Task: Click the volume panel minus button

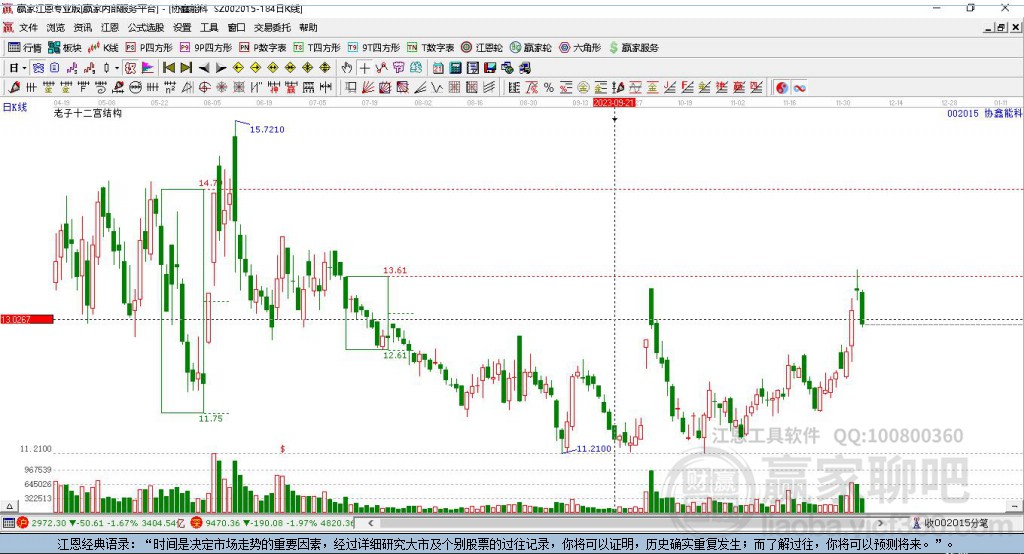Action: click(x=1014, y=506)
